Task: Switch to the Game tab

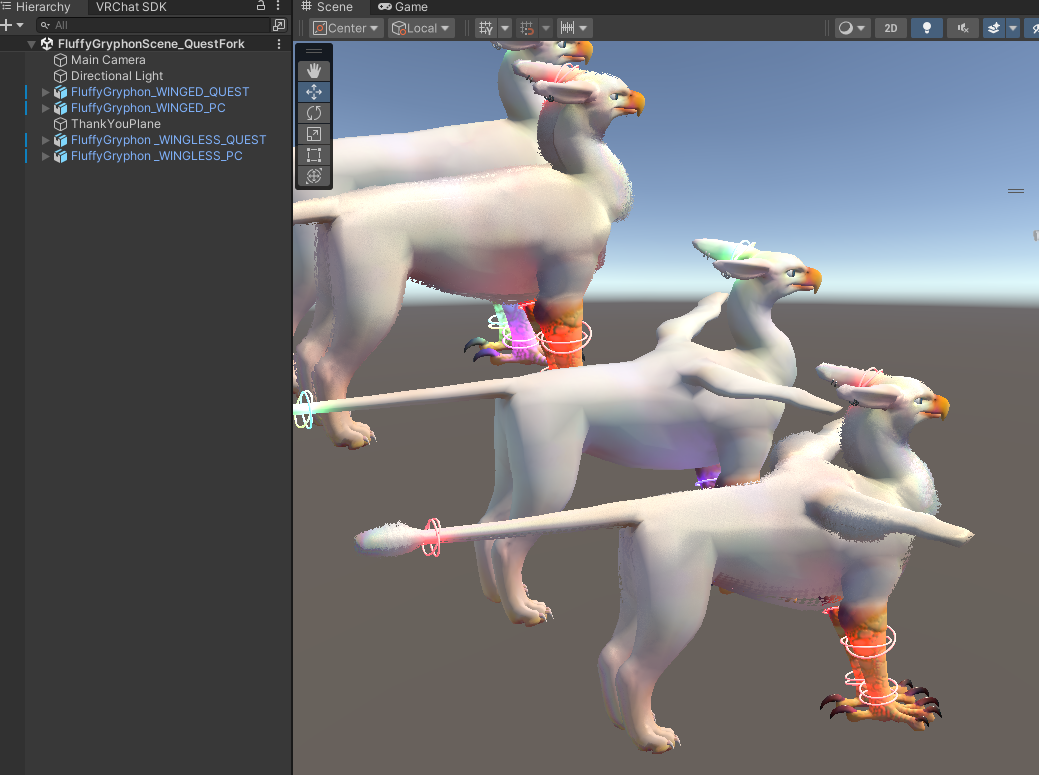Action: 403,7
